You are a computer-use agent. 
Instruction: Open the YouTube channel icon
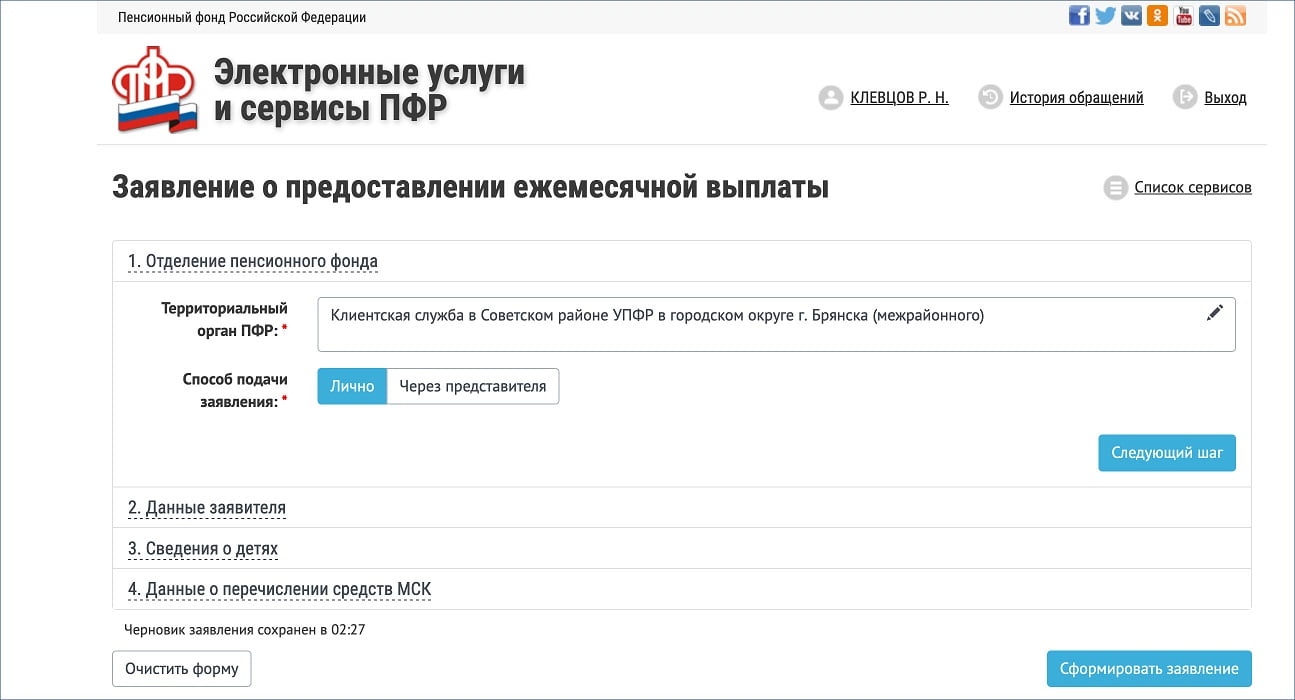click(x=1183, y=15)
